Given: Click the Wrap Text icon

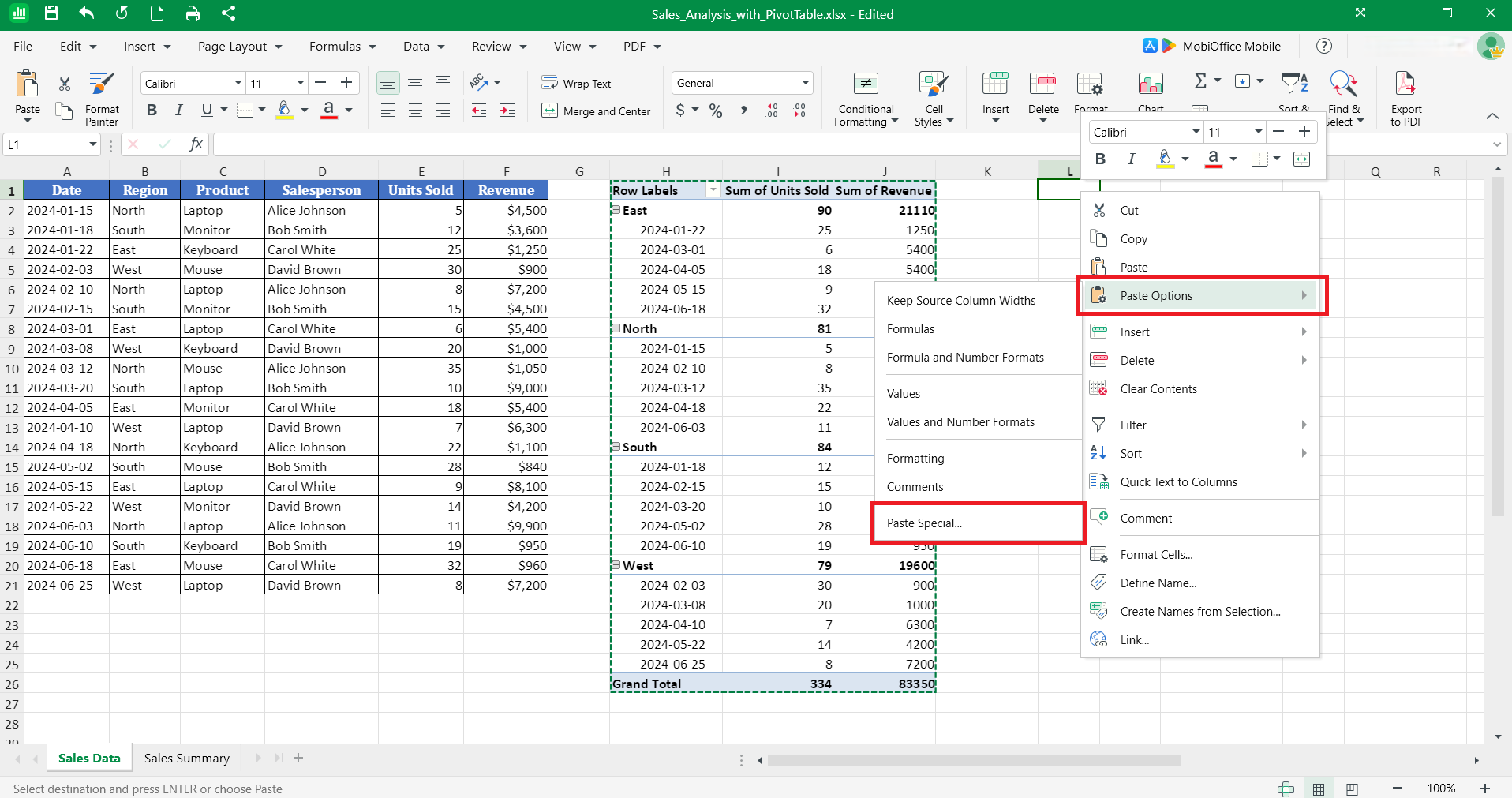Looking at the screenshot, I should point(550,83).
